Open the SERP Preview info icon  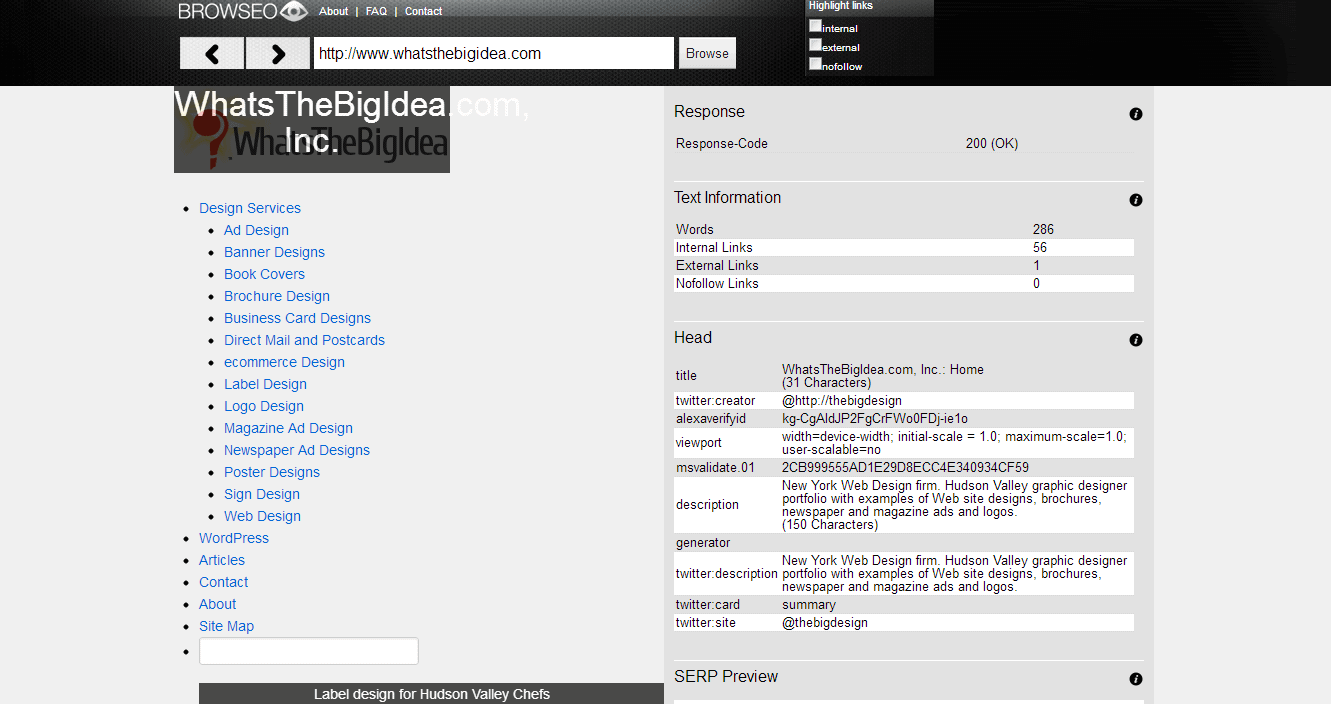coord(1136,679)
